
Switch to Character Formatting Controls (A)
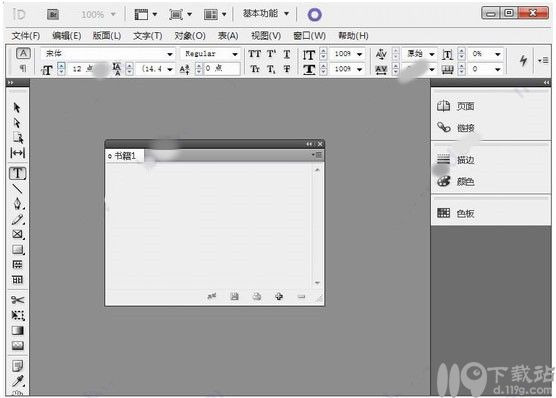tap(23, 54)
